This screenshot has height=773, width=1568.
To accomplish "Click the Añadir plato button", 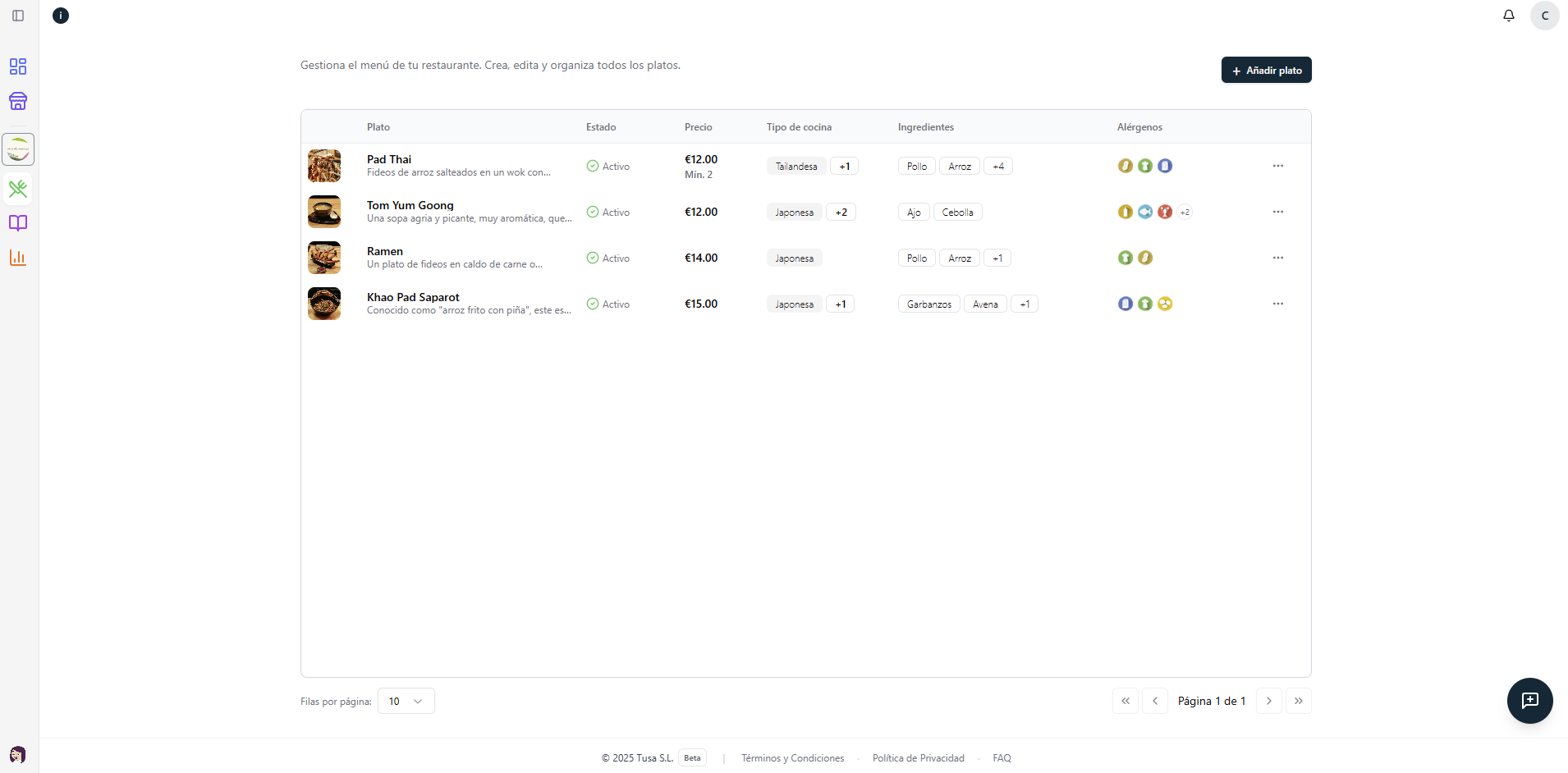I will (1266, 70).
